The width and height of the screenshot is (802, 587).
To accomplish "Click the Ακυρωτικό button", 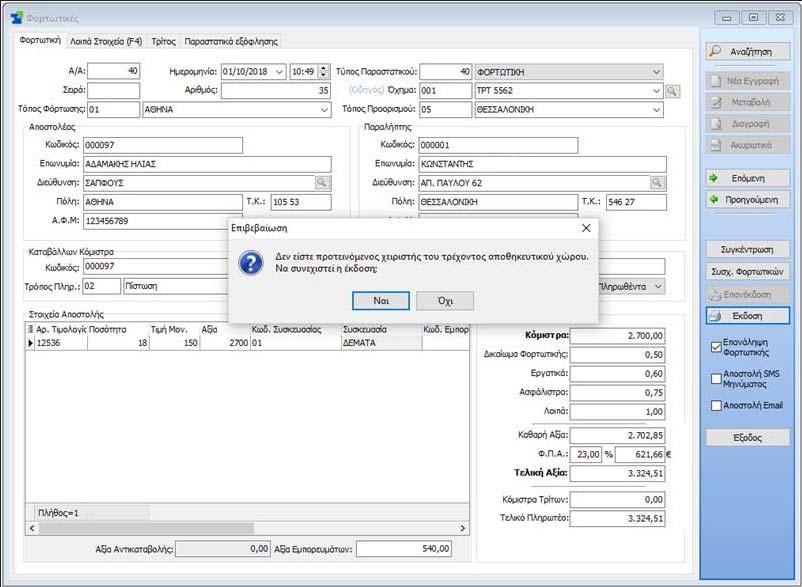I will (748, 145).
